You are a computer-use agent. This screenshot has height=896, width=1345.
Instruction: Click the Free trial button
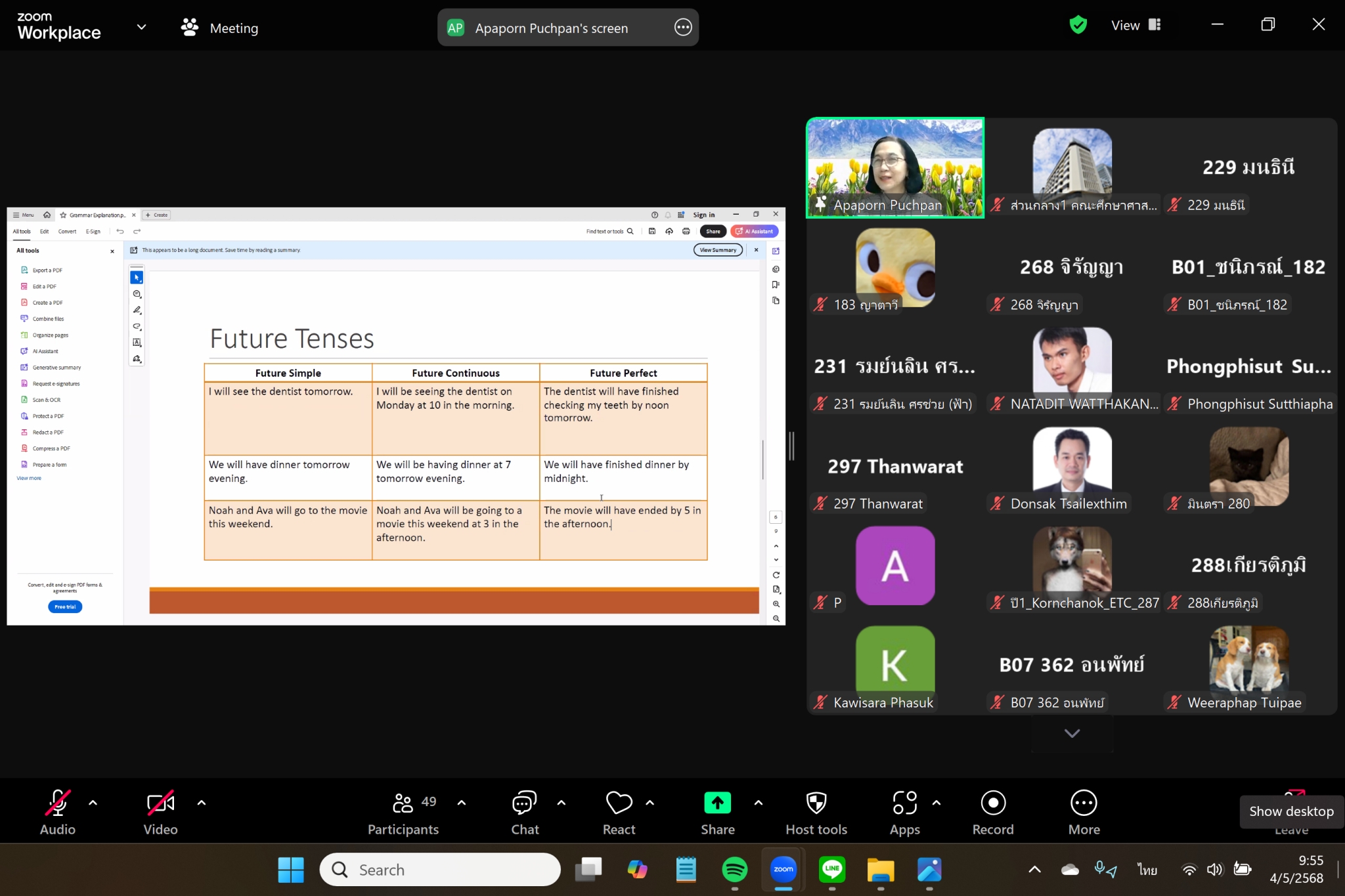click(x=65, y=607)
